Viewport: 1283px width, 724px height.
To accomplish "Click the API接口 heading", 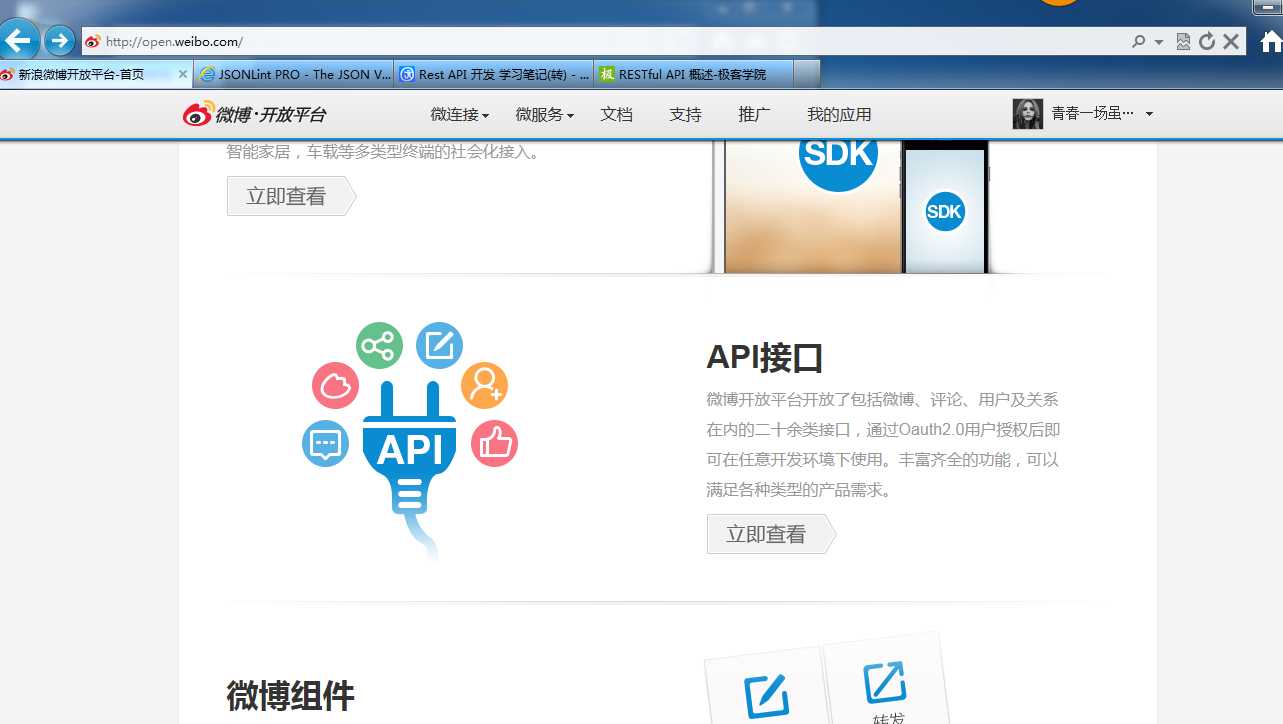I will [765, 357].
